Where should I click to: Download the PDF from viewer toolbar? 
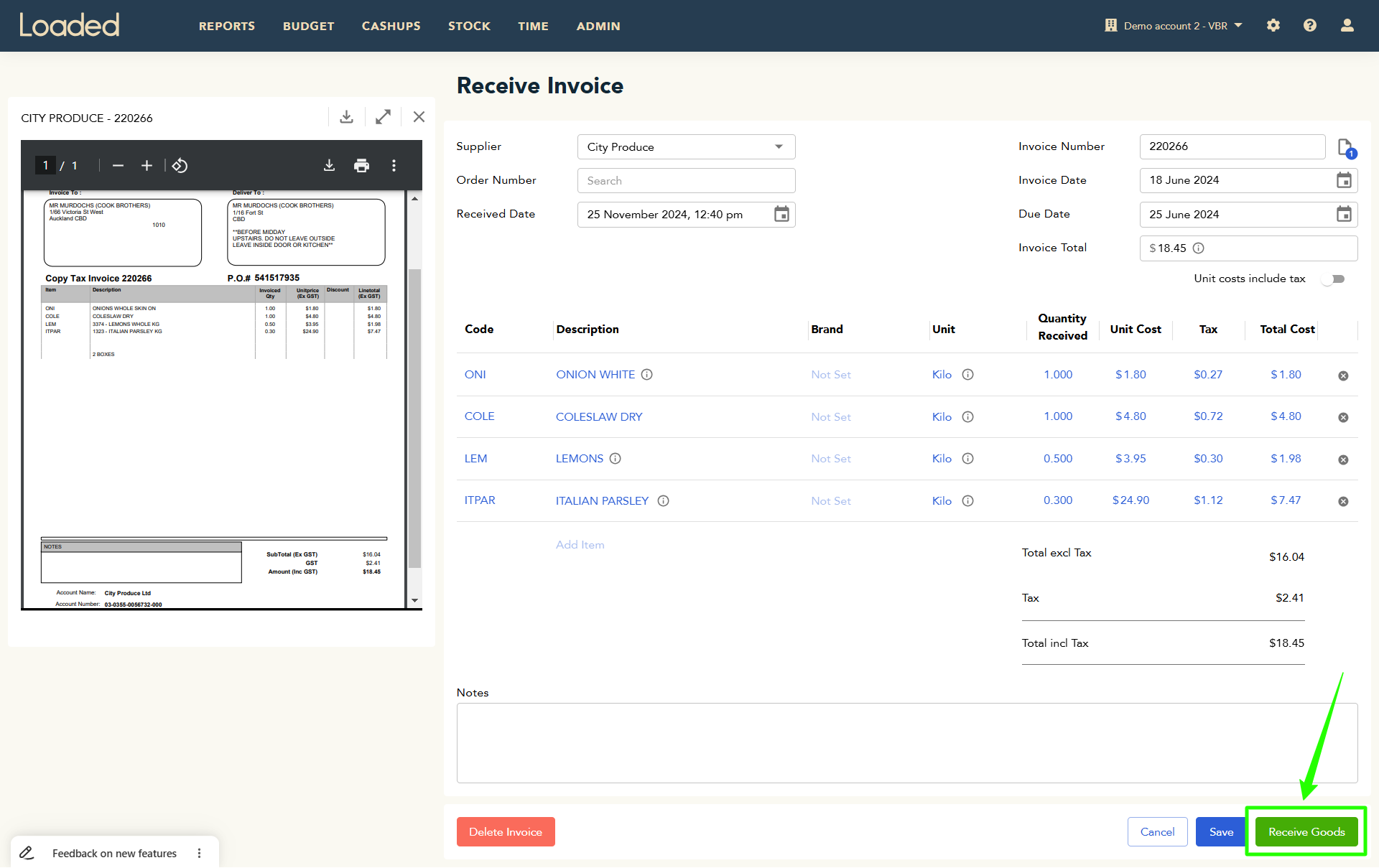[329, 166]
